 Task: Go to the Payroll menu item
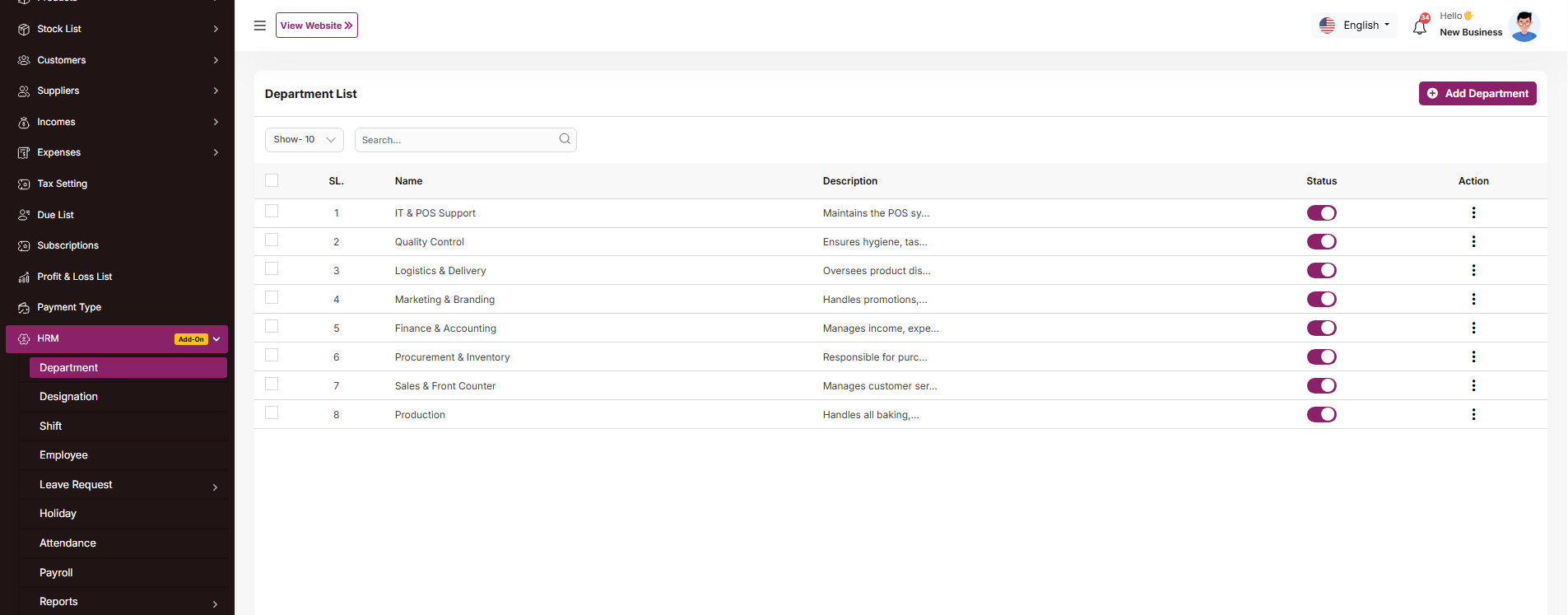[x=56, y=573]
